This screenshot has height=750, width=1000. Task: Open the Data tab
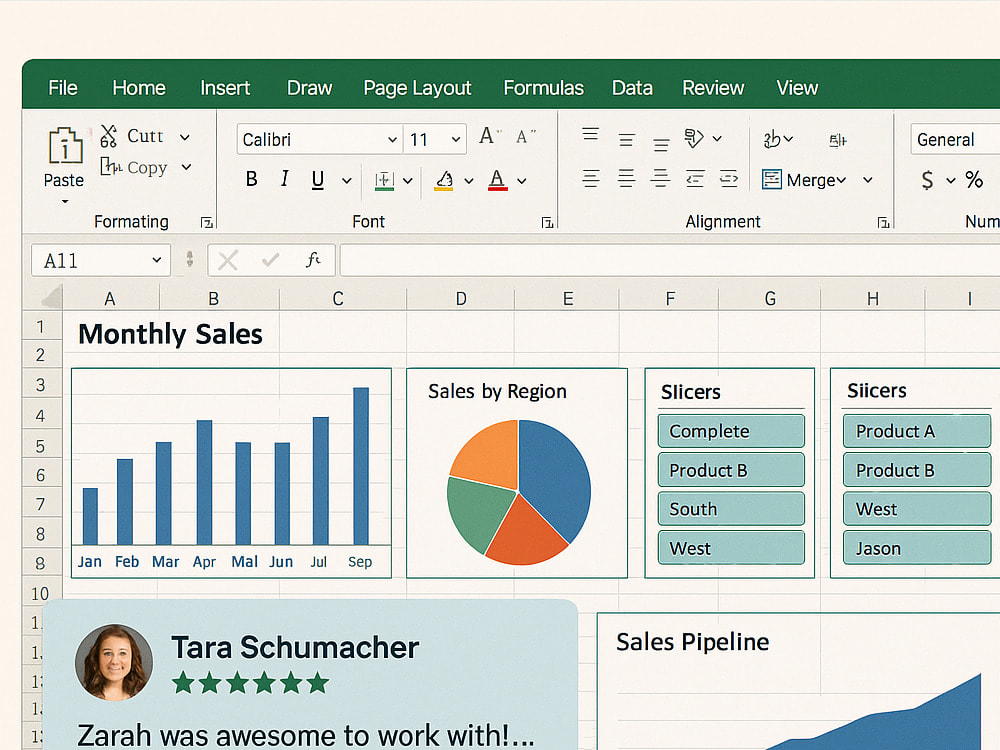click(632, 88)
